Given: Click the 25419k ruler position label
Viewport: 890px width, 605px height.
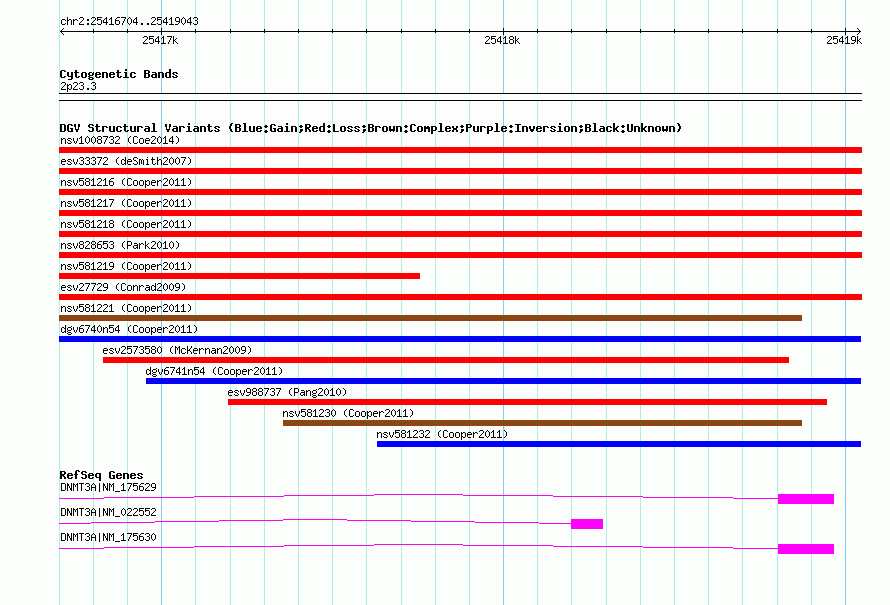Looking at the screenshot, I should 844,40.
